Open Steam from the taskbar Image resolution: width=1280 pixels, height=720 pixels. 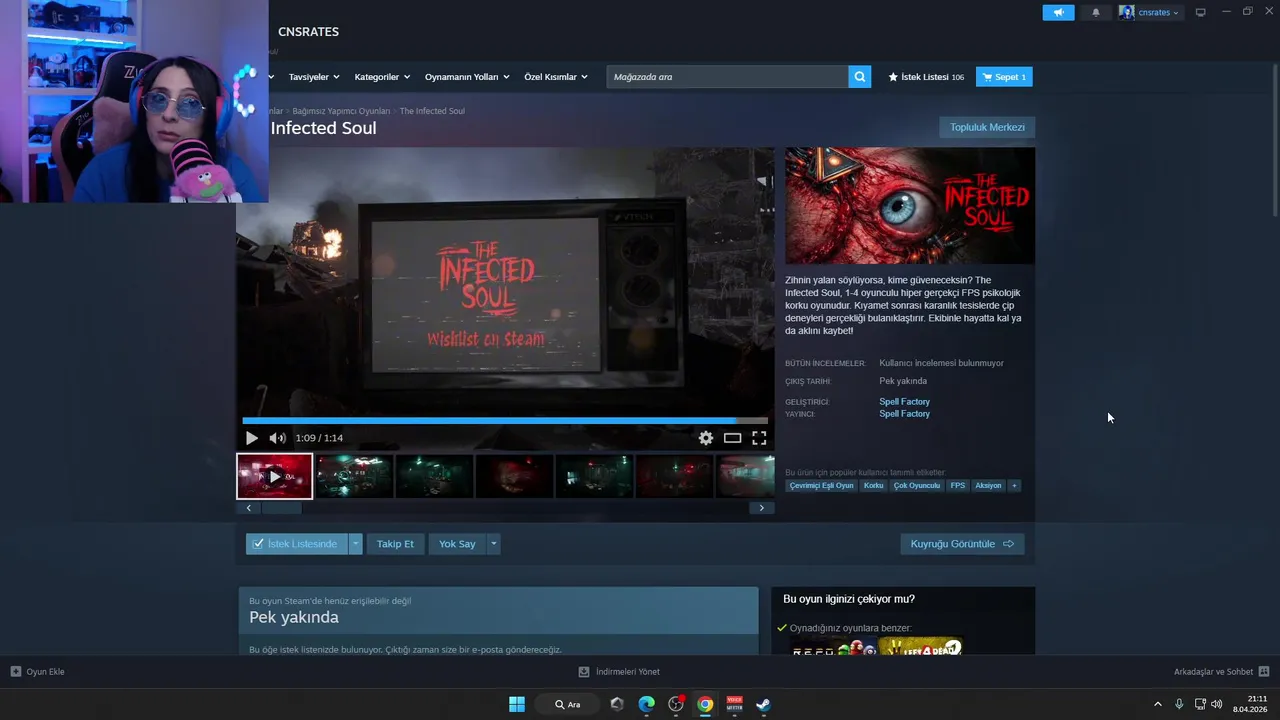pos(763,704)
